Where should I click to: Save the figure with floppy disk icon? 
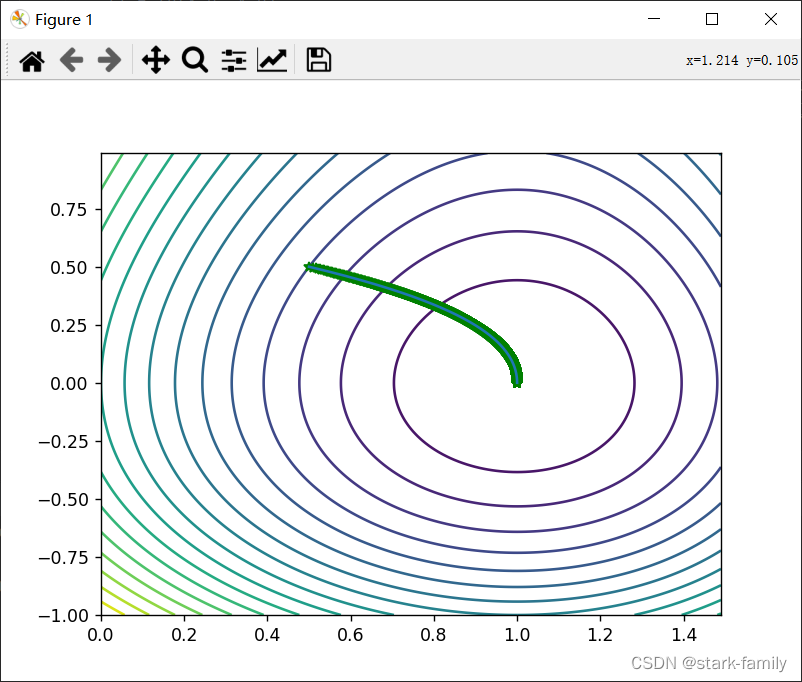point(319,60)
